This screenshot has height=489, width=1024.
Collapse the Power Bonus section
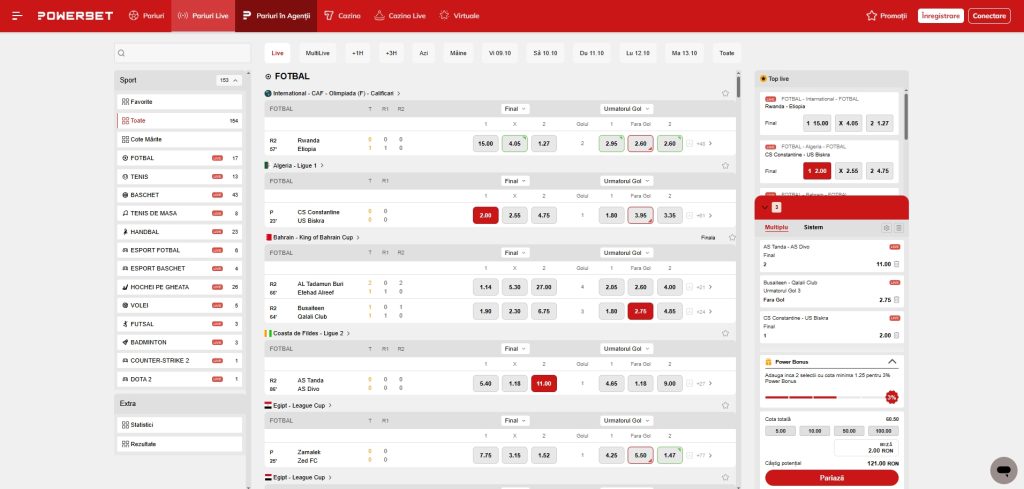point(892,362)
